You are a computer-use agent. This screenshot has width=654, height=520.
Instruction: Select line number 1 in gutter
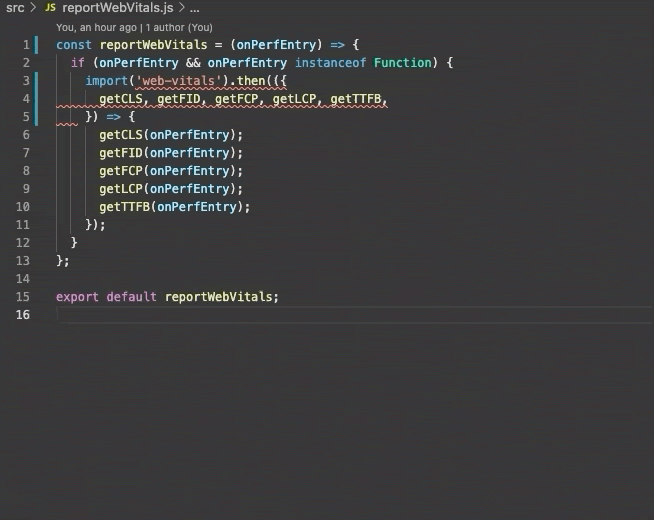[x=26, y=45]
